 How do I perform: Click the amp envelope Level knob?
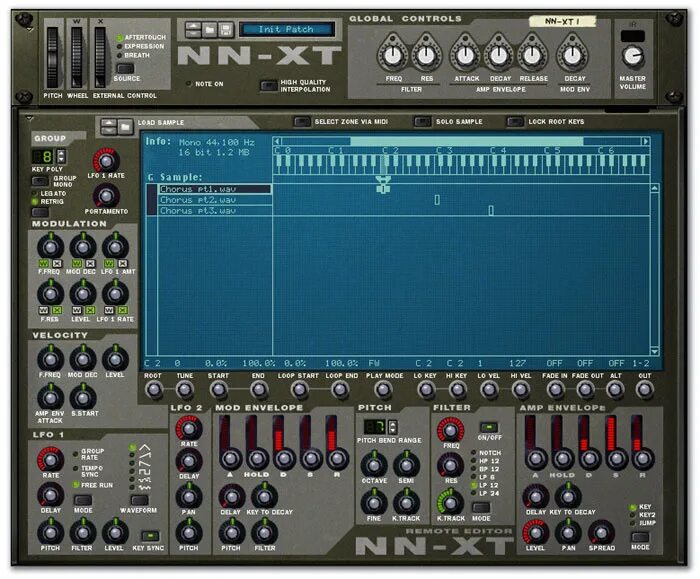535,533
